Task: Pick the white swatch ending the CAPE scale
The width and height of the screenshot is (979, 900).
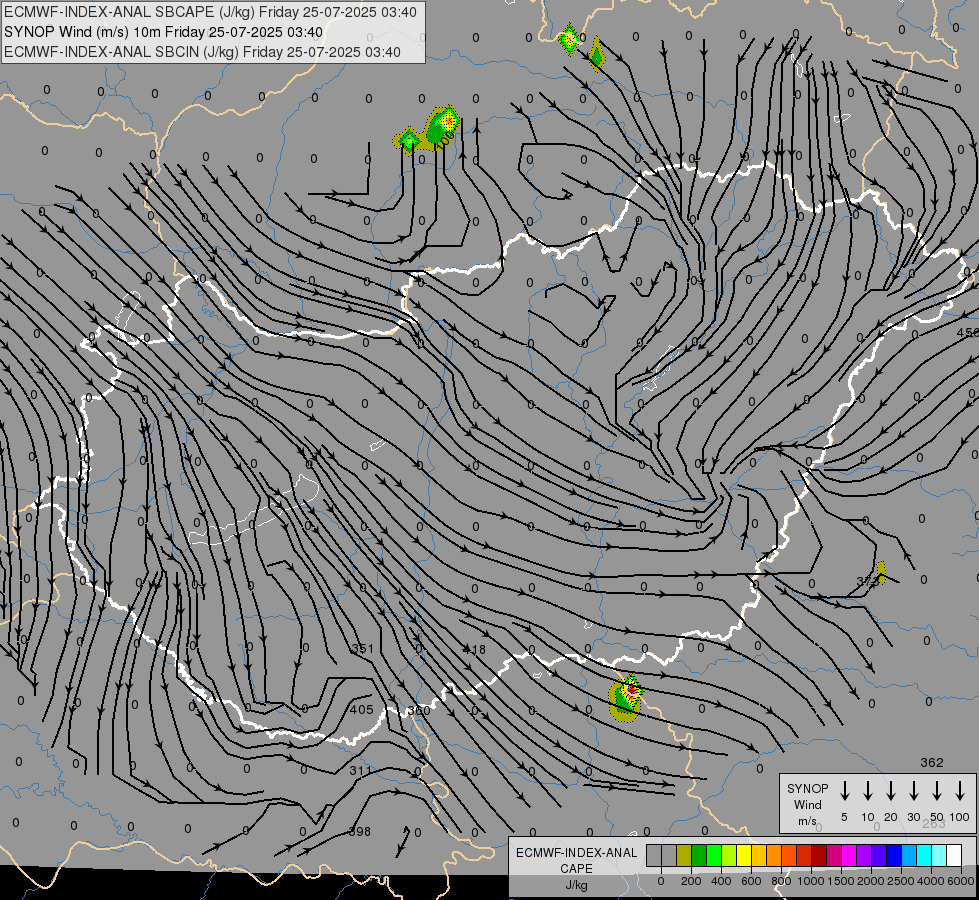Action: (x=954, y=856)
